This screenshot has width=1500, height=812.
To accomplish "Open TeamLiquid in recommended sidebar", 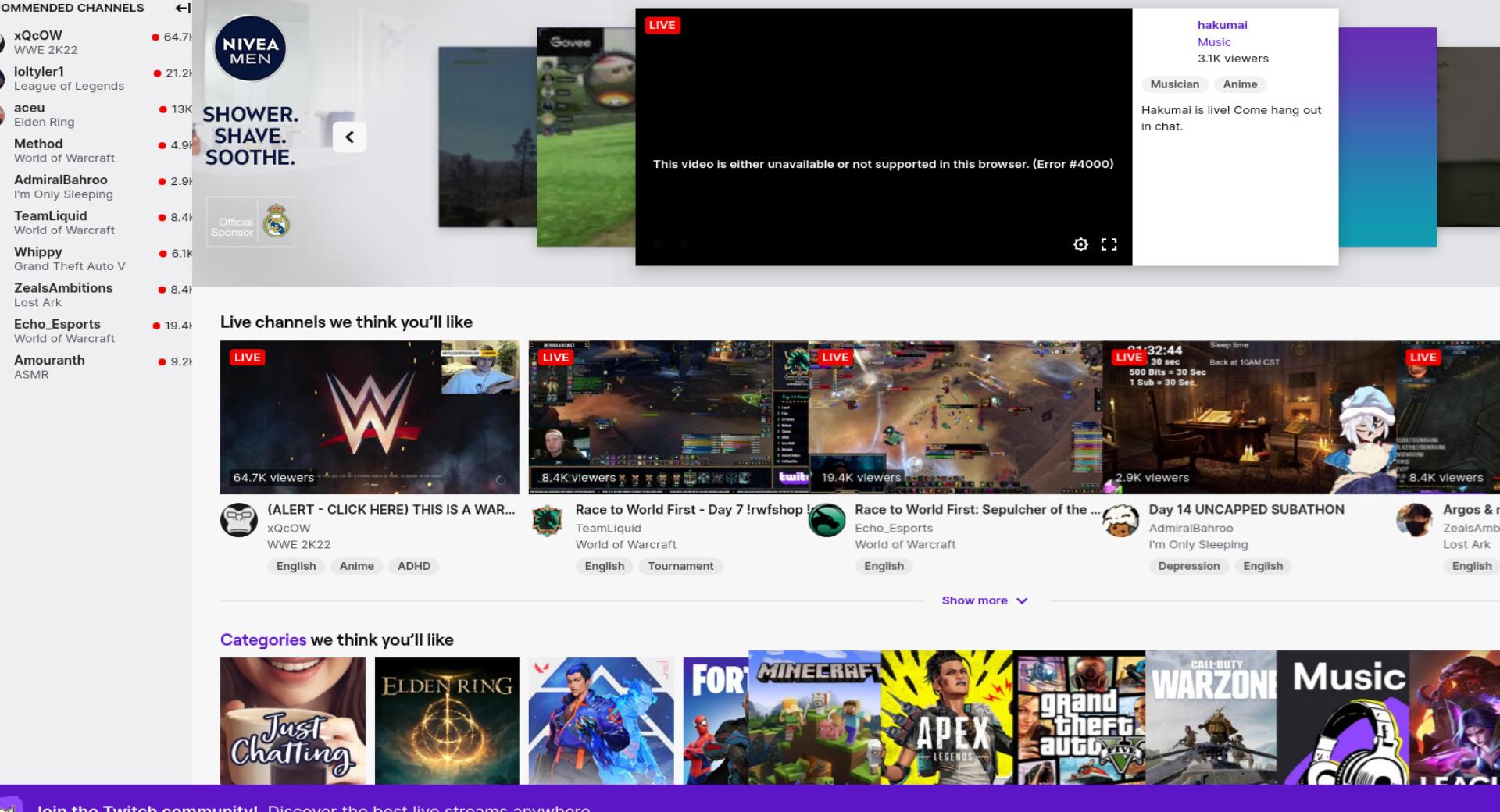I will click(96, 223).
